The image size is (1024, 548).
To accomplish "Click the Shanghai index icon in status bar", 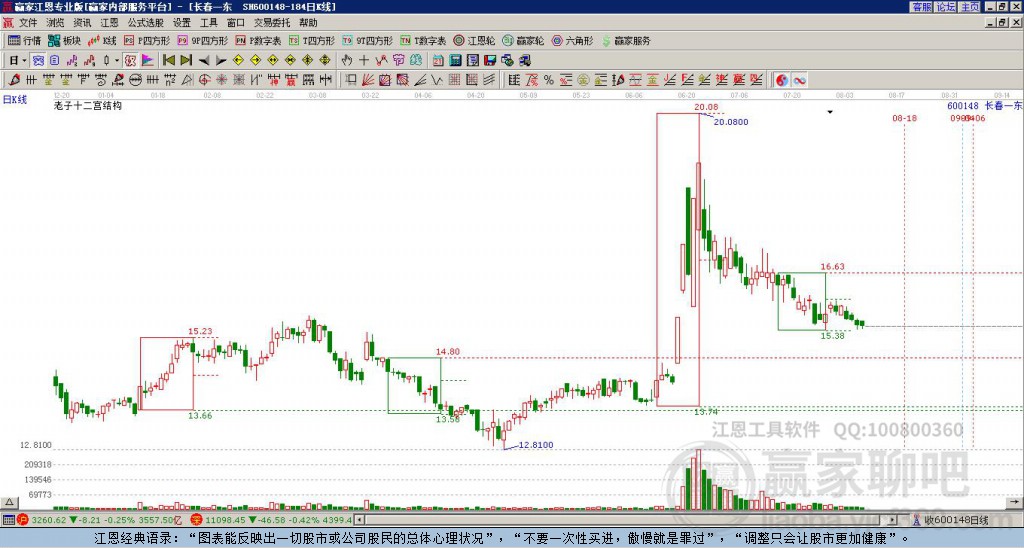I will (23, 520).
